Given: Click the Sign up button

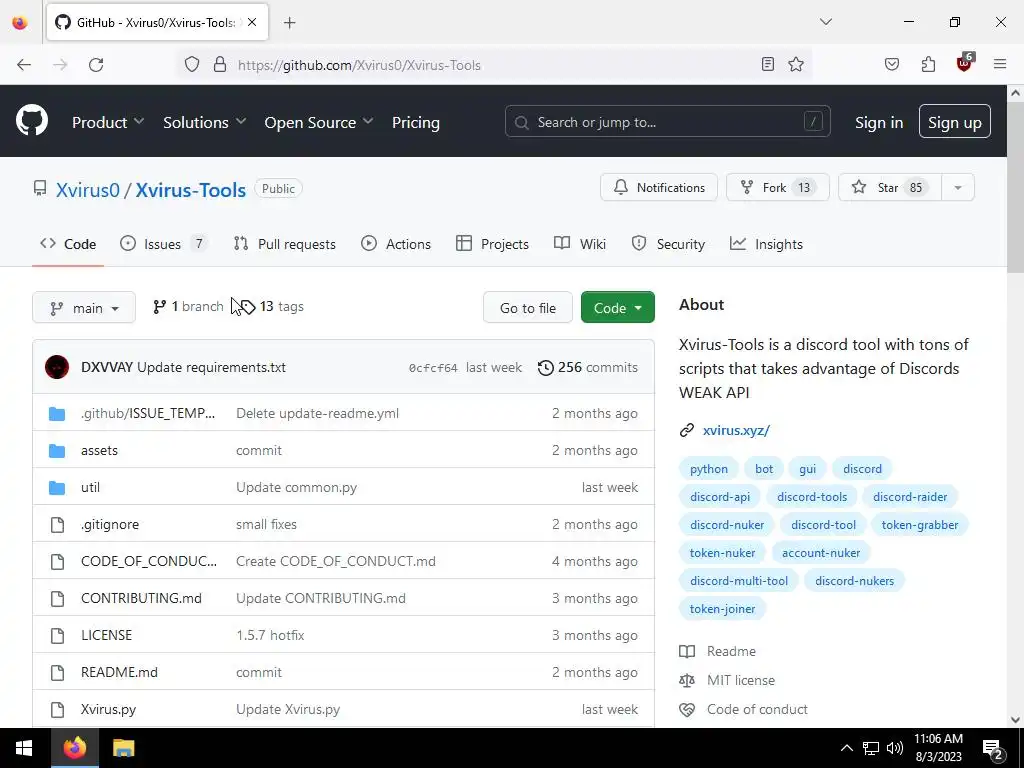Looking at the screenshot, I should click(x=954, y=121).
